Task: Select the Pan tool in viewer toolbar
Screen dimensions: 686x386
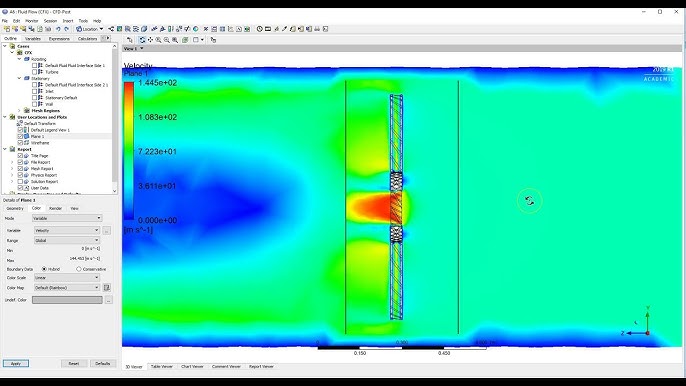Action: (x=150, y=40)
